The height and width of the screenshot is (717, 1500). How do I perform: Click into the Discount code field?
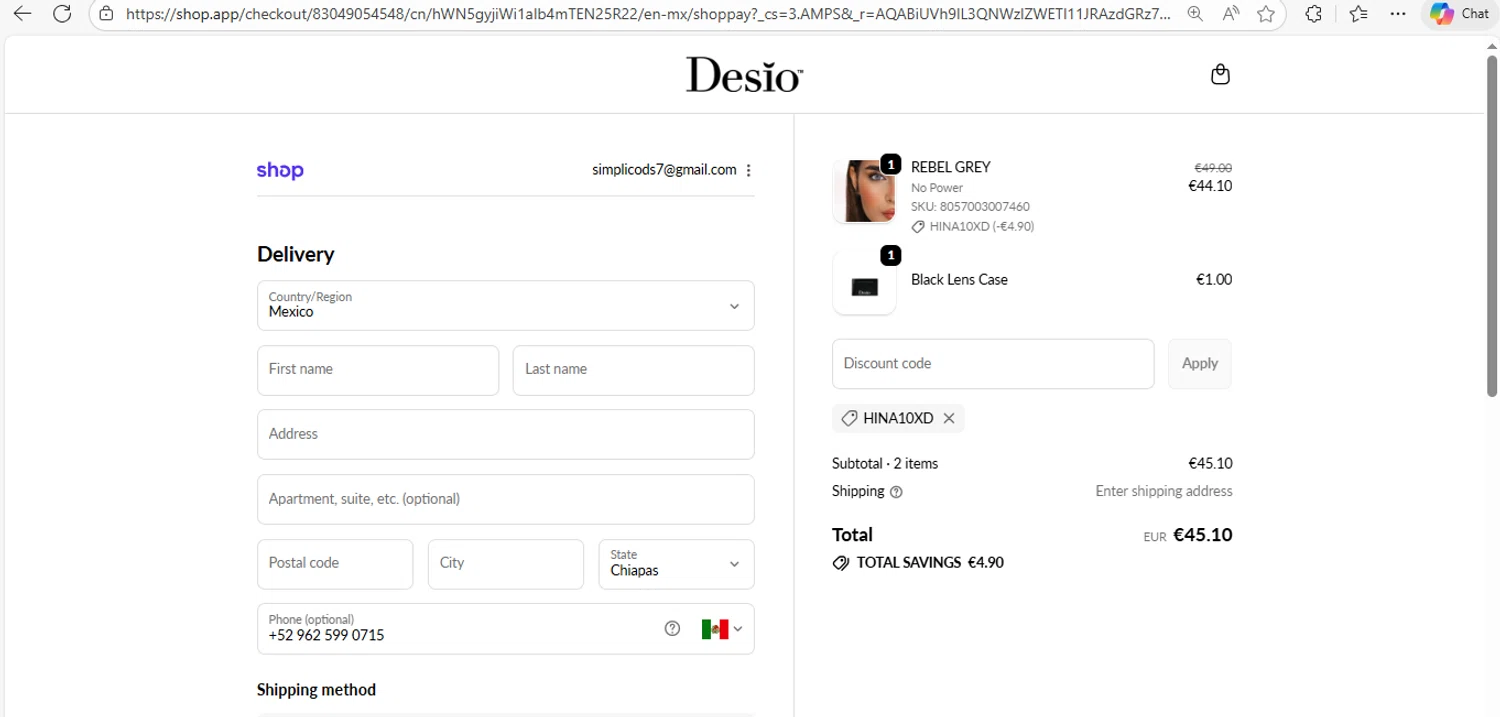point(993,364)
